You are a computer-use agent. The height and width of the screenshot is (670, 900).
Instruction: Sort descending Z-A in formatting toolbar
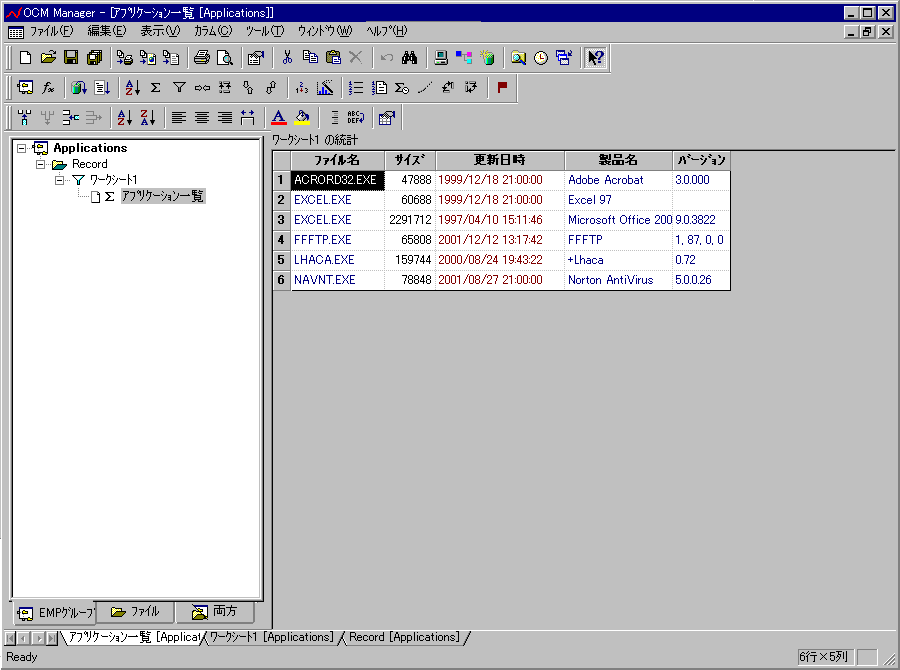click(x=148, y=118)
